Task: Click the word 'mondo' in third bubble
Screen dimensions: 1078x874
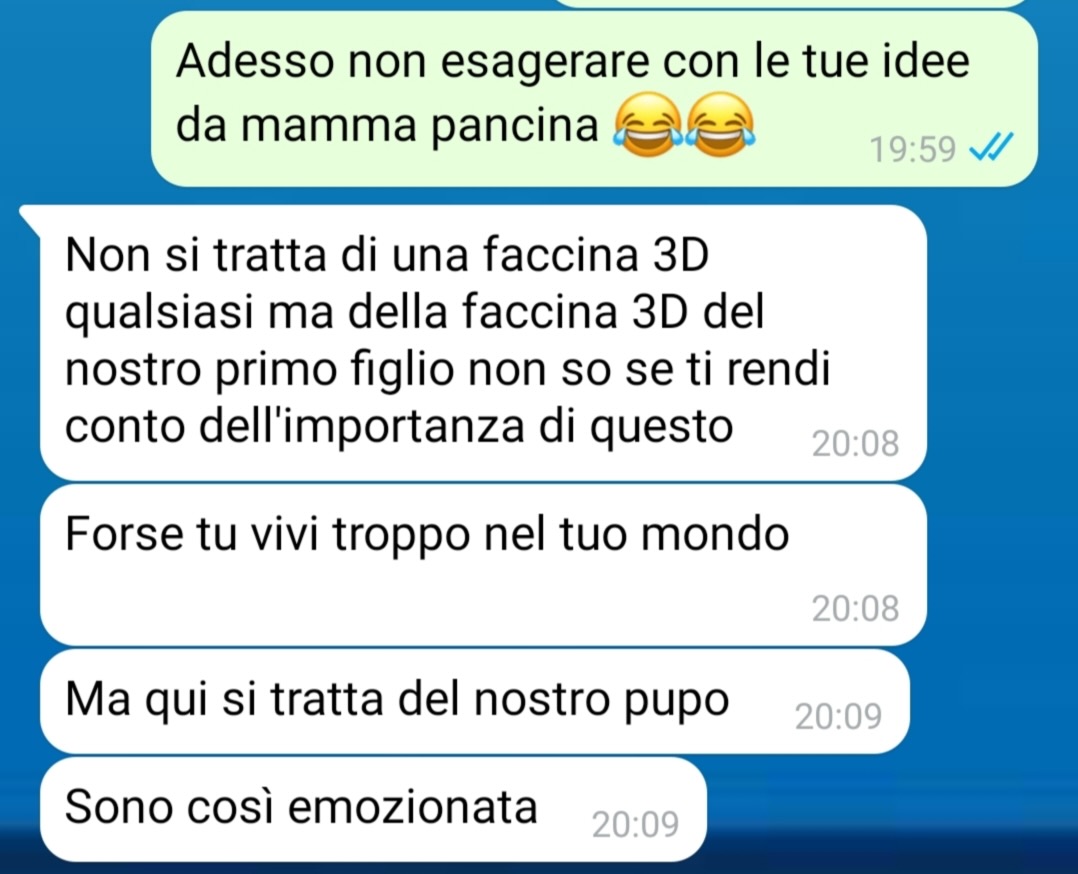Action: click(715, 534)
